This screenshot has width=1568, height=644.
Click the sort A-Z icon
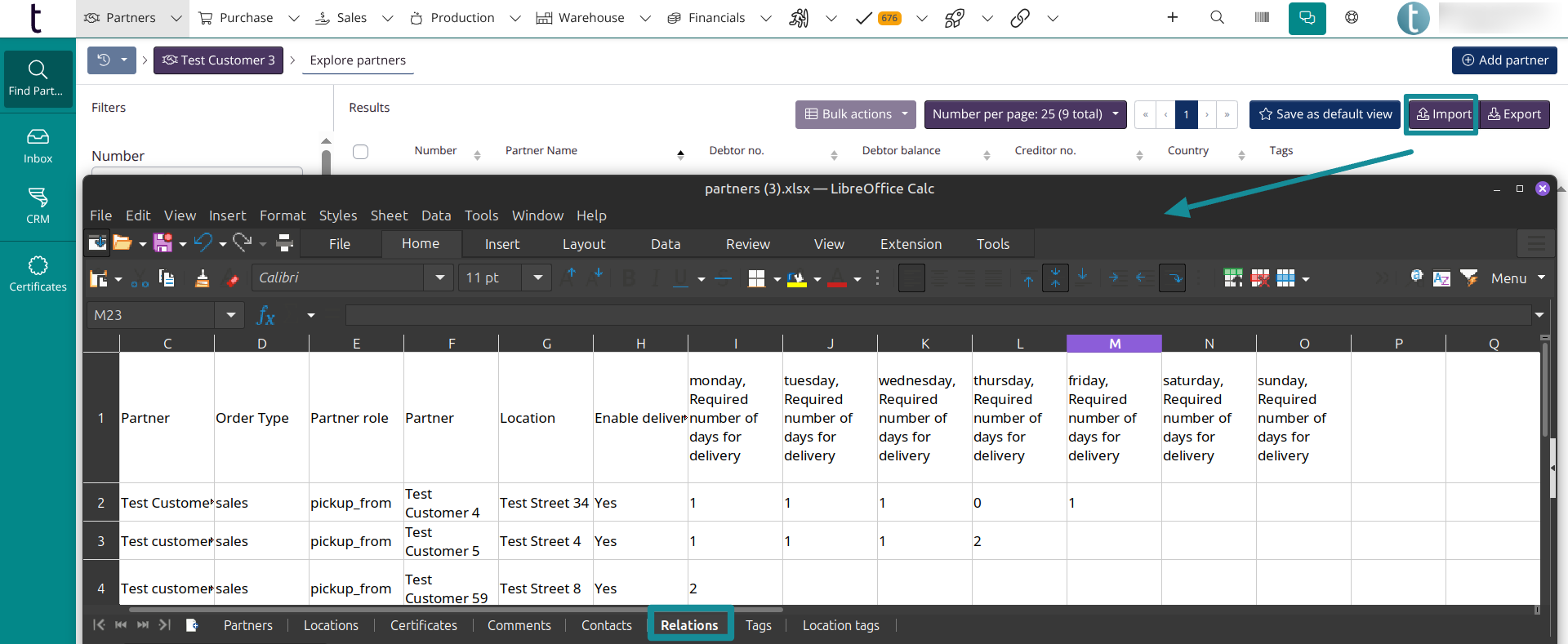1441,278
